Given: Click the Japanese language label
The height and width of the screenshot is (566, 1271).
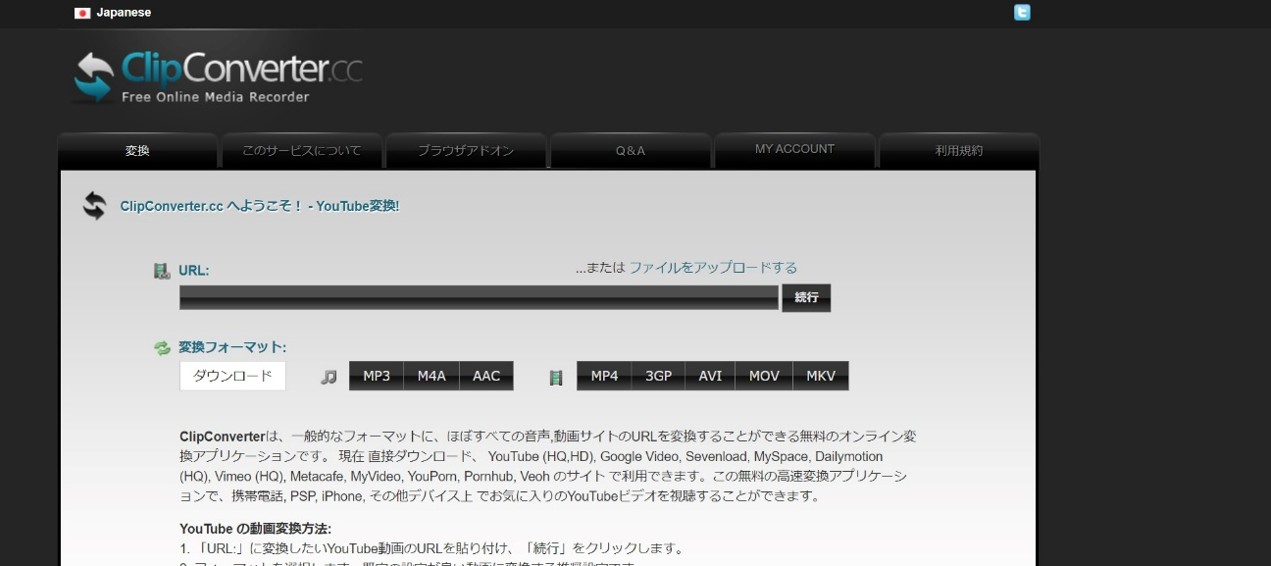Looking at the screenshot, I should point(124,13).
